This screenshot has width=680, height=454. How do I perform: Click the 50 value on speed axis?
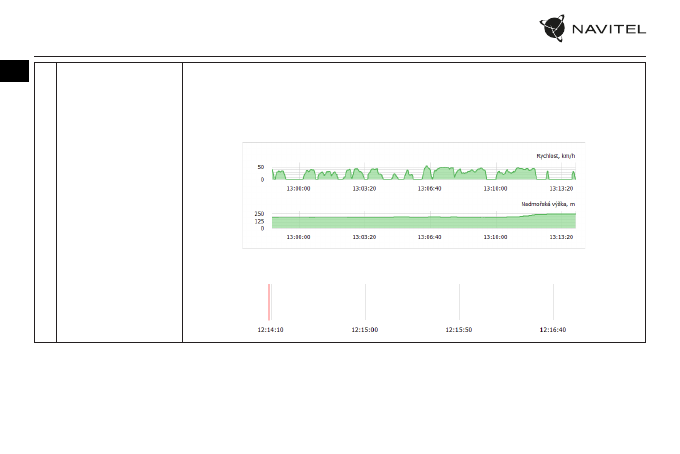tap(261, 168)
